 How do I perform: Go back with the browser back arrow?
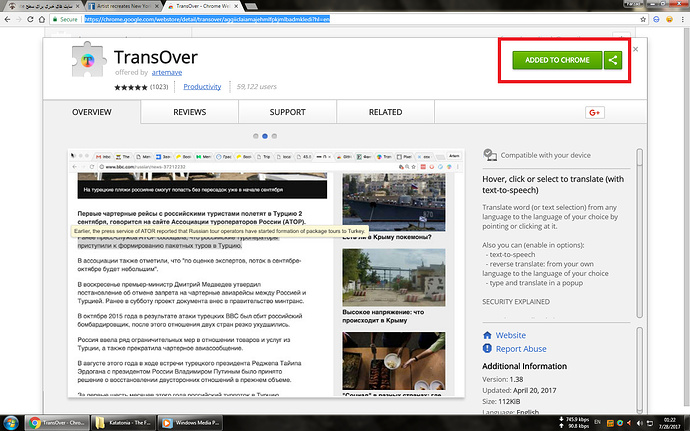click(7, 19)
